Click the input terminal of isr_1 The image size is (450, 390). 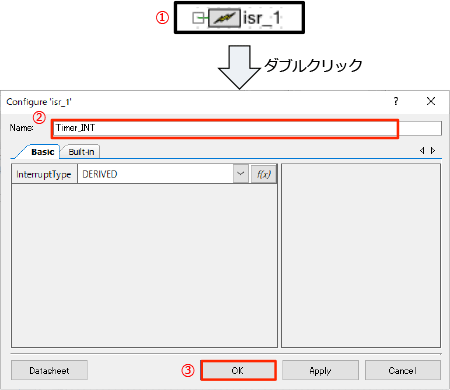198,18
